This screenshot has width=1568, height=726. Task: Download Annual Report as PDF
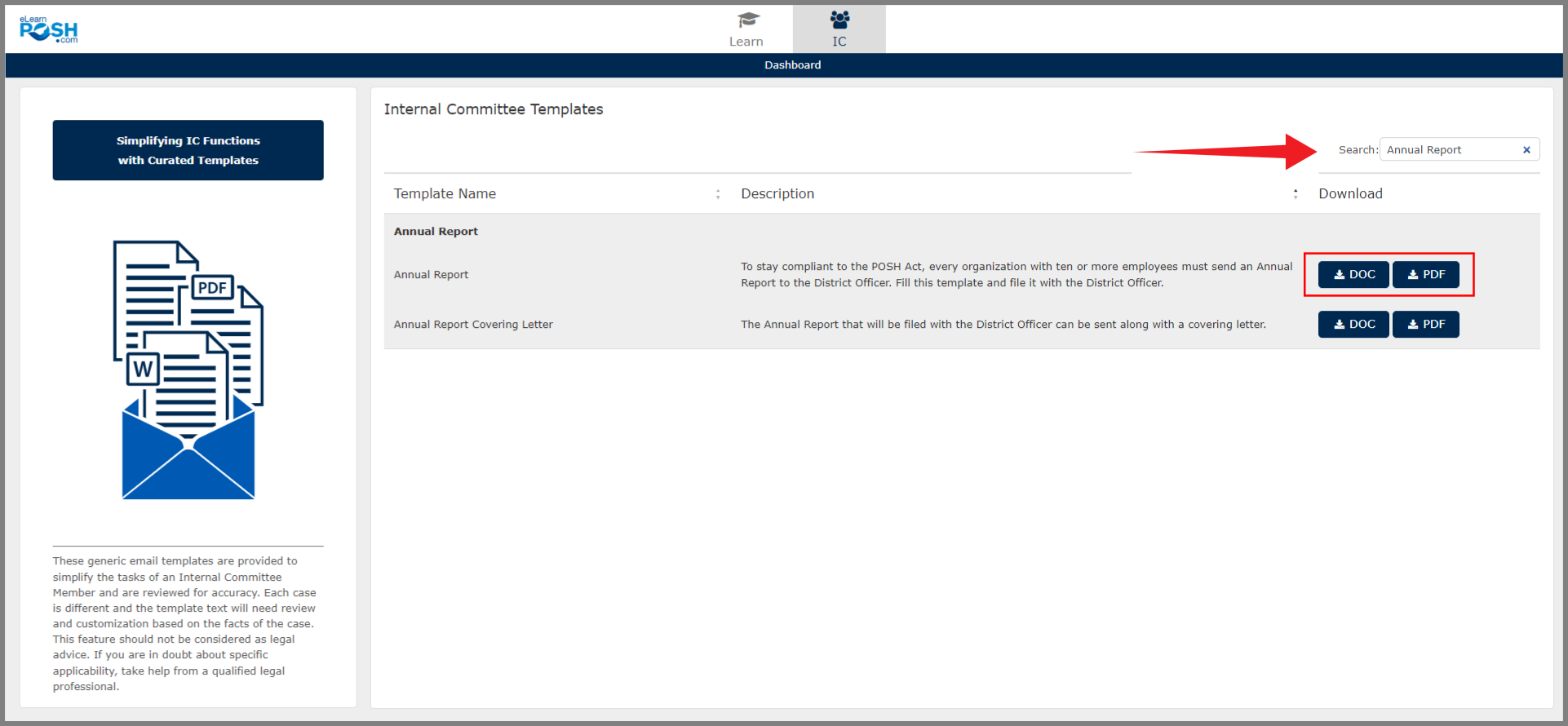[x=1425, y=275]
